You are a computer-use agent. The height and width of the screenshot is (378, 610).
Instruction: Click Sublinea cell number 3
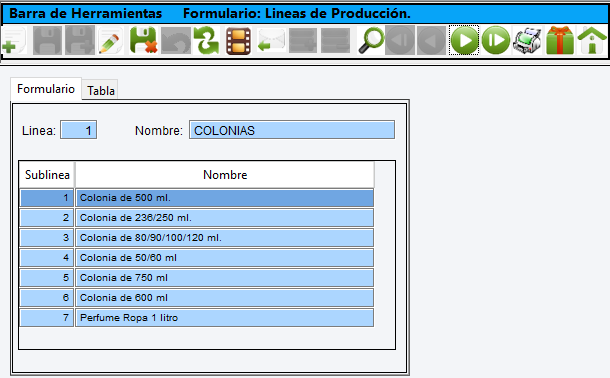click(x=47, y=238)
